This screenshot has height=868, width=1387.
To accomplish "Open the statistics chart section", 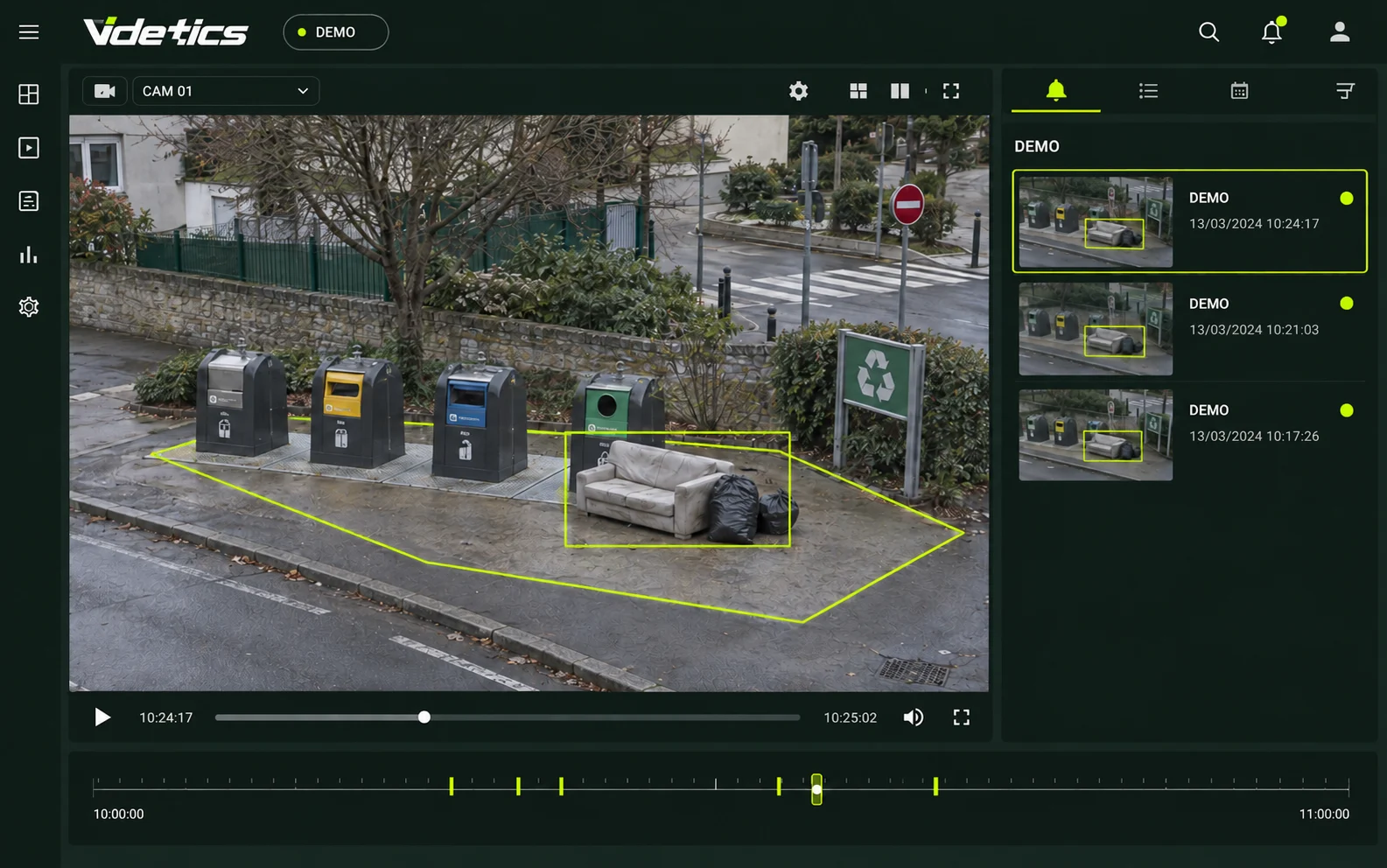I will click(x=29, y=255).
